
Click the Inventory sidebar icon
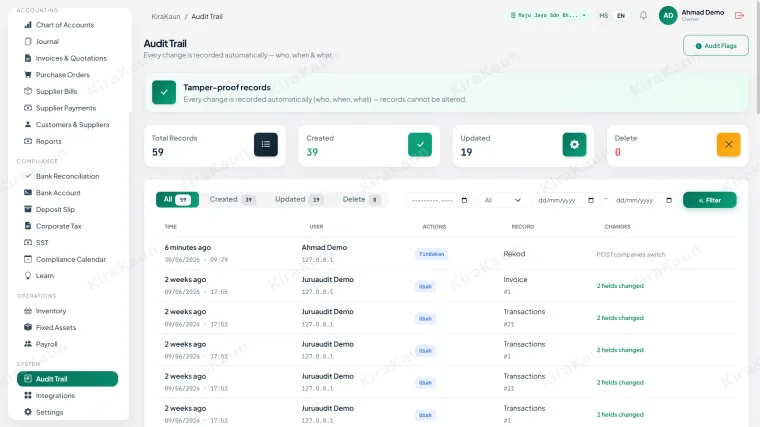click(28, 311)
